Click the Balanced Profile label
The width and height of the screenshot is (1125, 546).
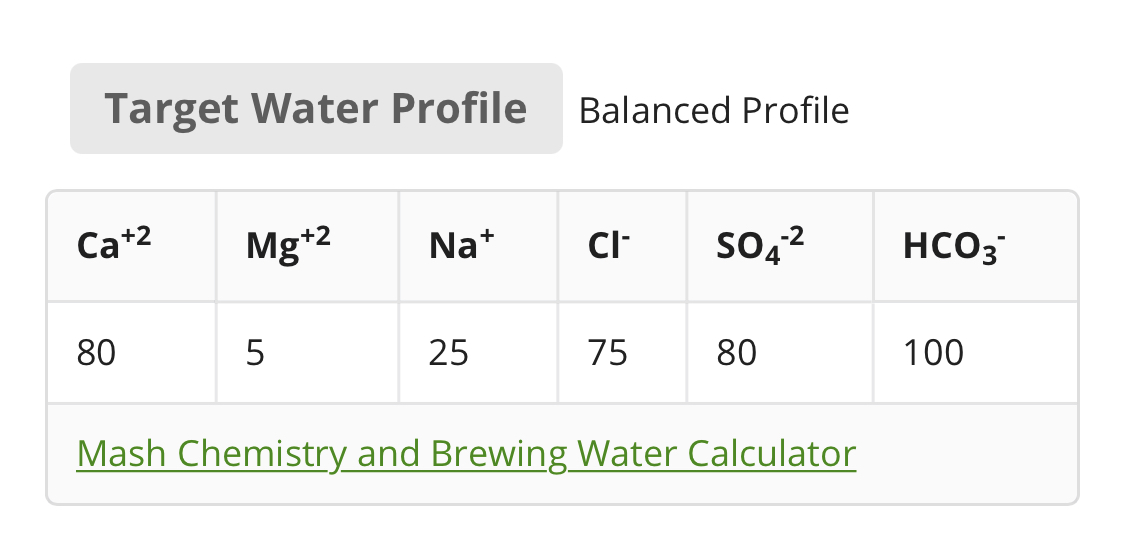(713, 110)
